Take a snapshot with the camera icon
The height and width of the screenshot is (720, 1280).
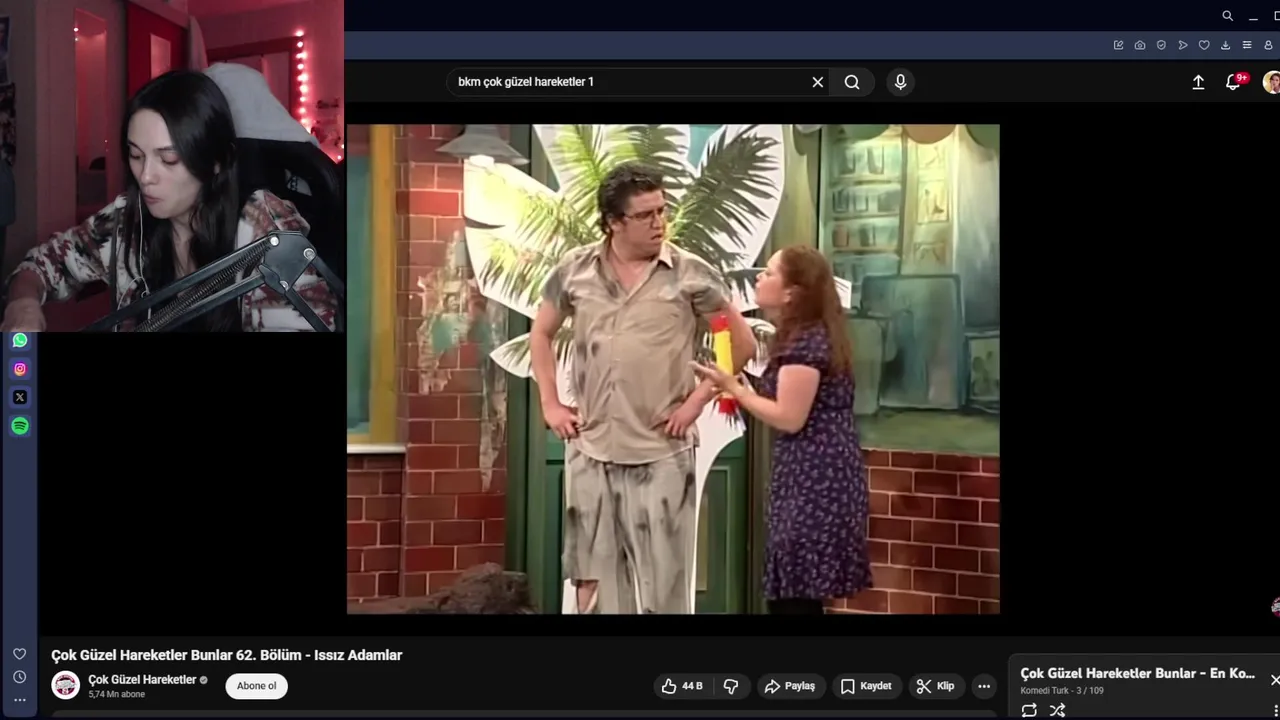(1140, 45)
